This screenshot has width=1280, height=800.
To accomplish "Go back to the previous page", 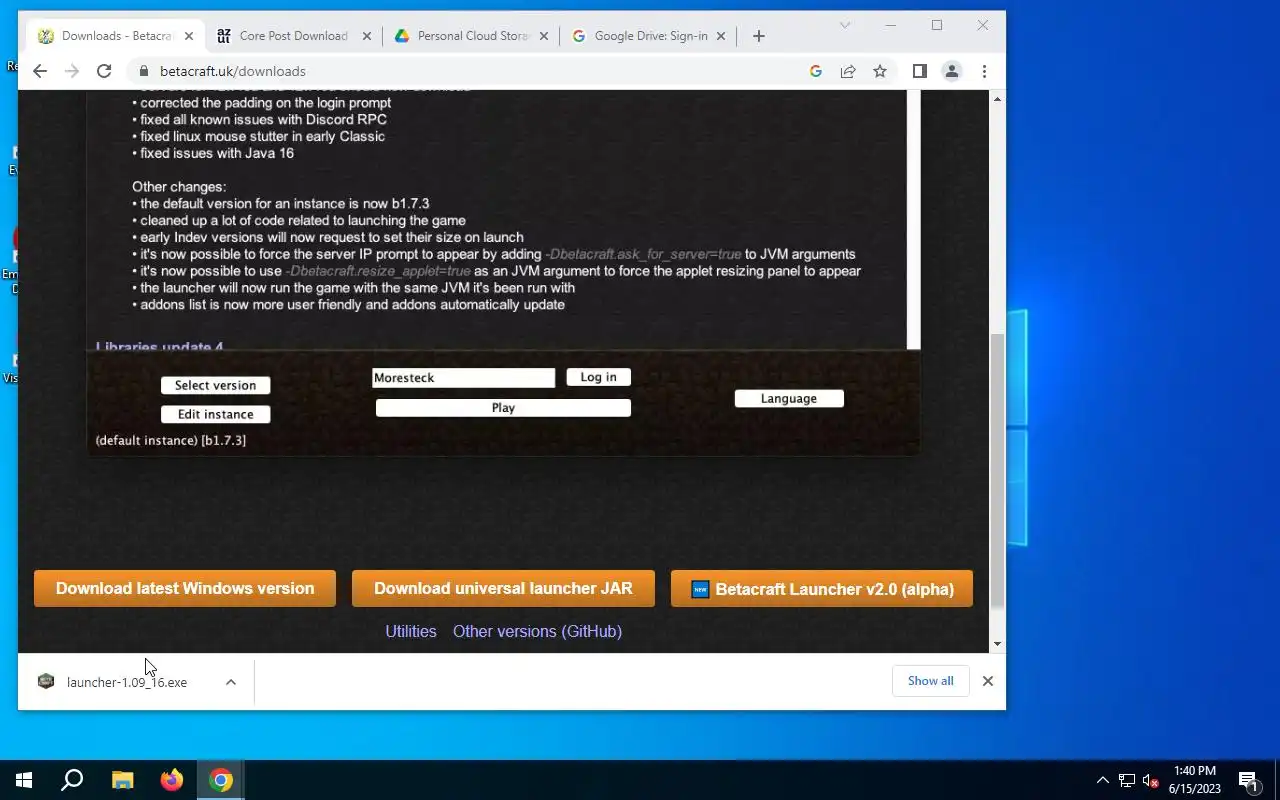I will pos(40,71).
